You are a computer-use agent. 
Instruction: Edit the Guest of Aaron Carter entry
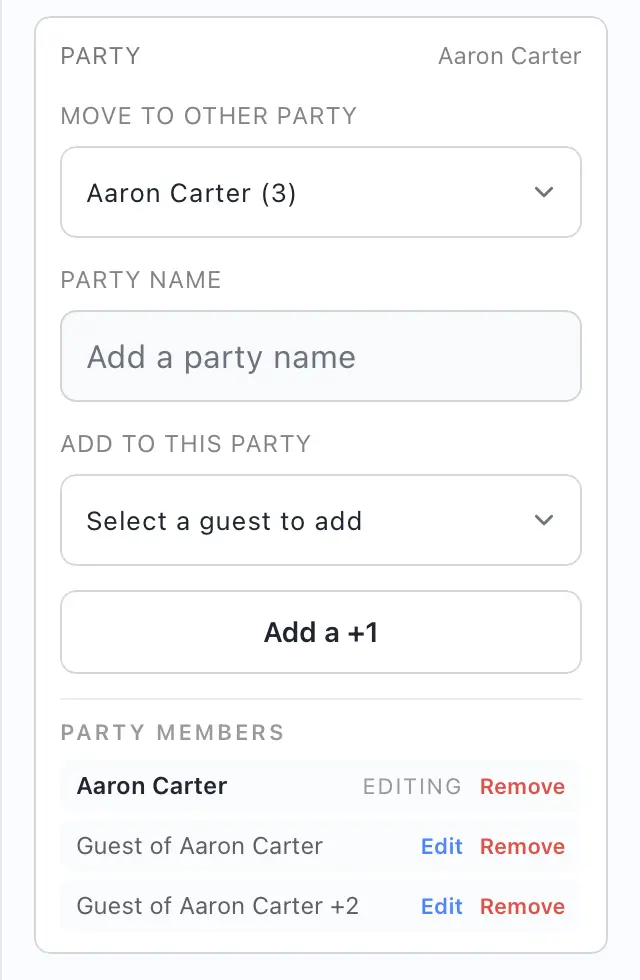(x=441, y=846)
